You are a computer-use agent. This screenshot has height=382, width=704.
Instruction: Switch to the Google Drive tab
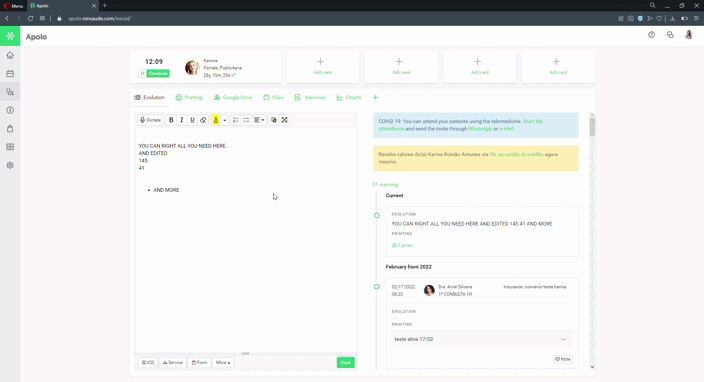[233, 97]
